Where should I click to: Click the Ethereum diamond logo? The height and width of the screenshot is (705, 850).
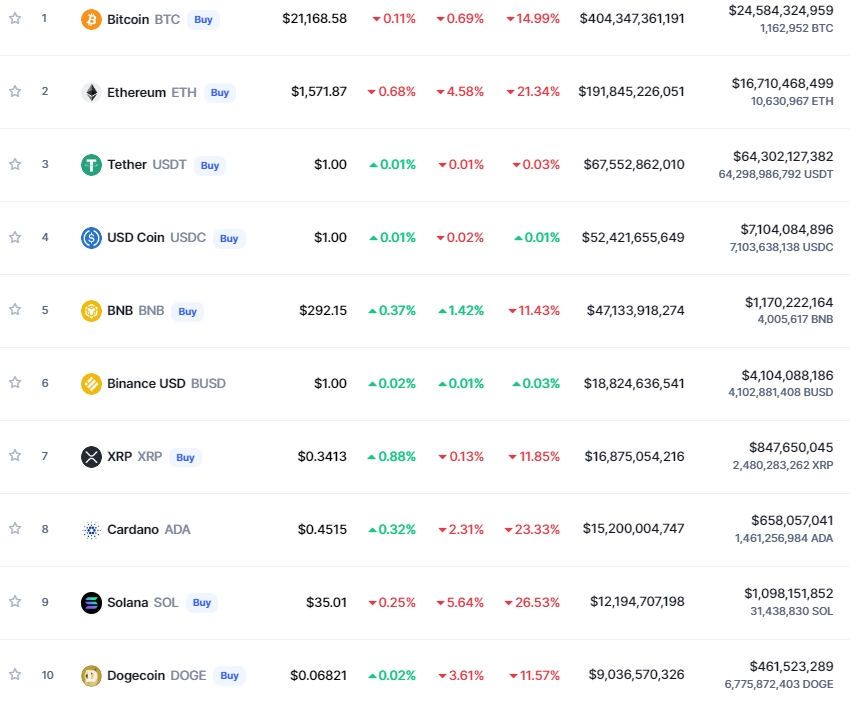(91, 92)
